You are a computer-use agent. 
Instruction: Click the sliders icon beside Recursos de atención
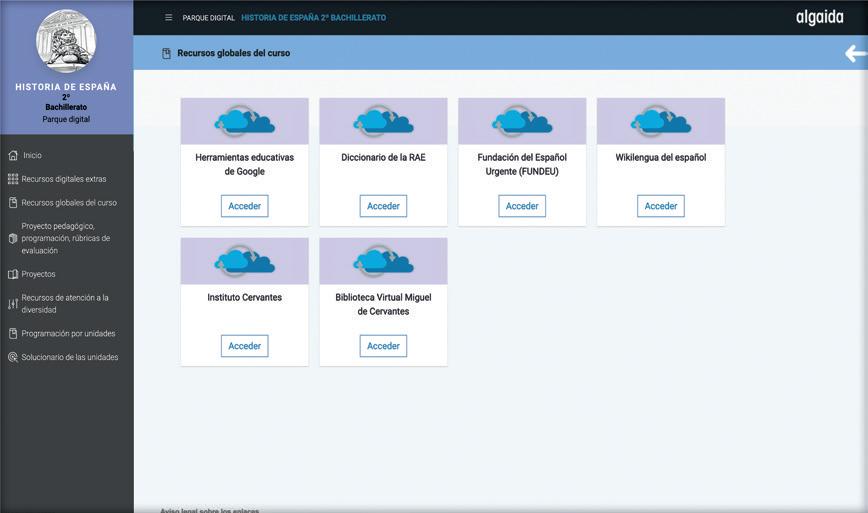(x=13, y=304)
